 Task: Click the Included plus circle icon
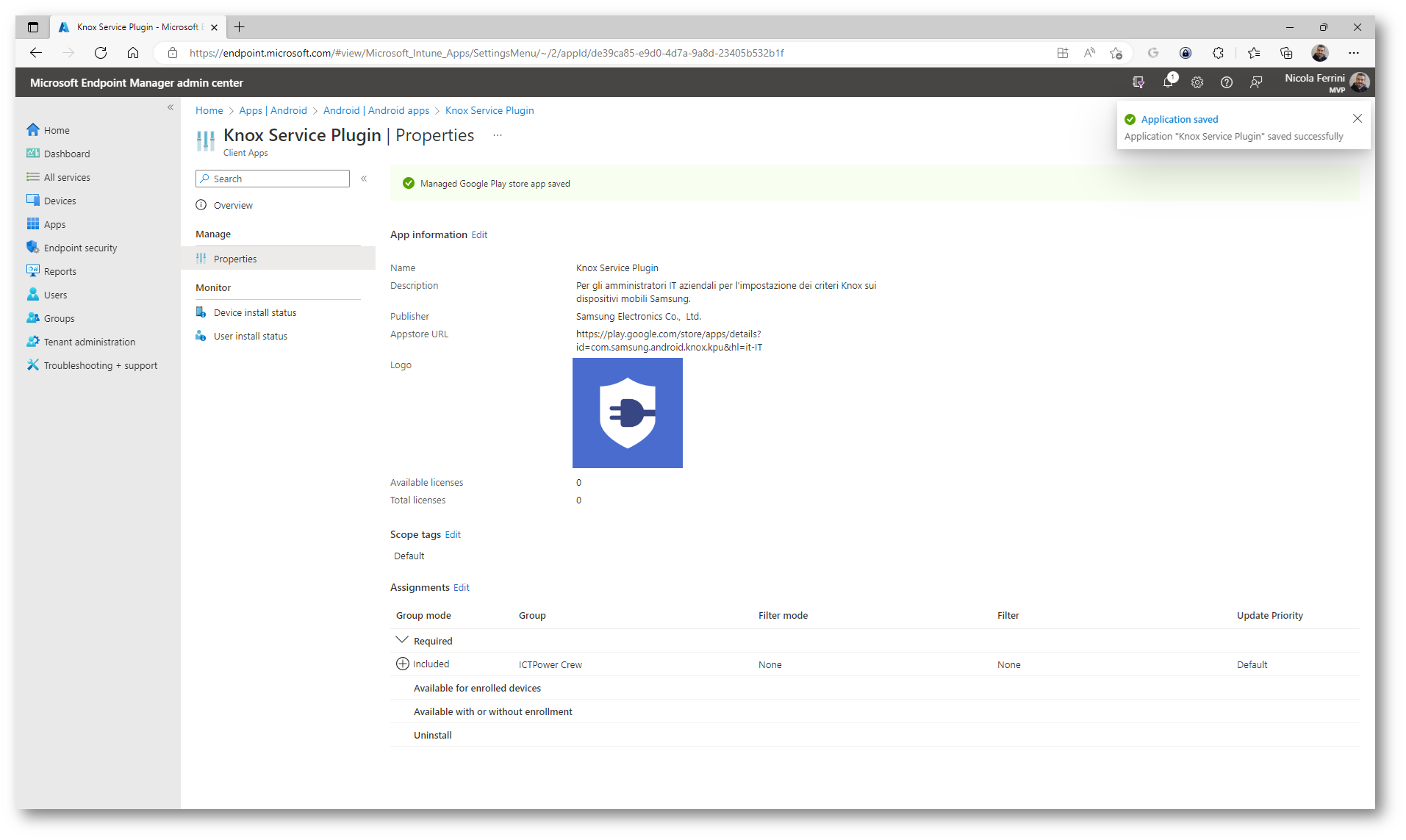click(x=403, y=664)
